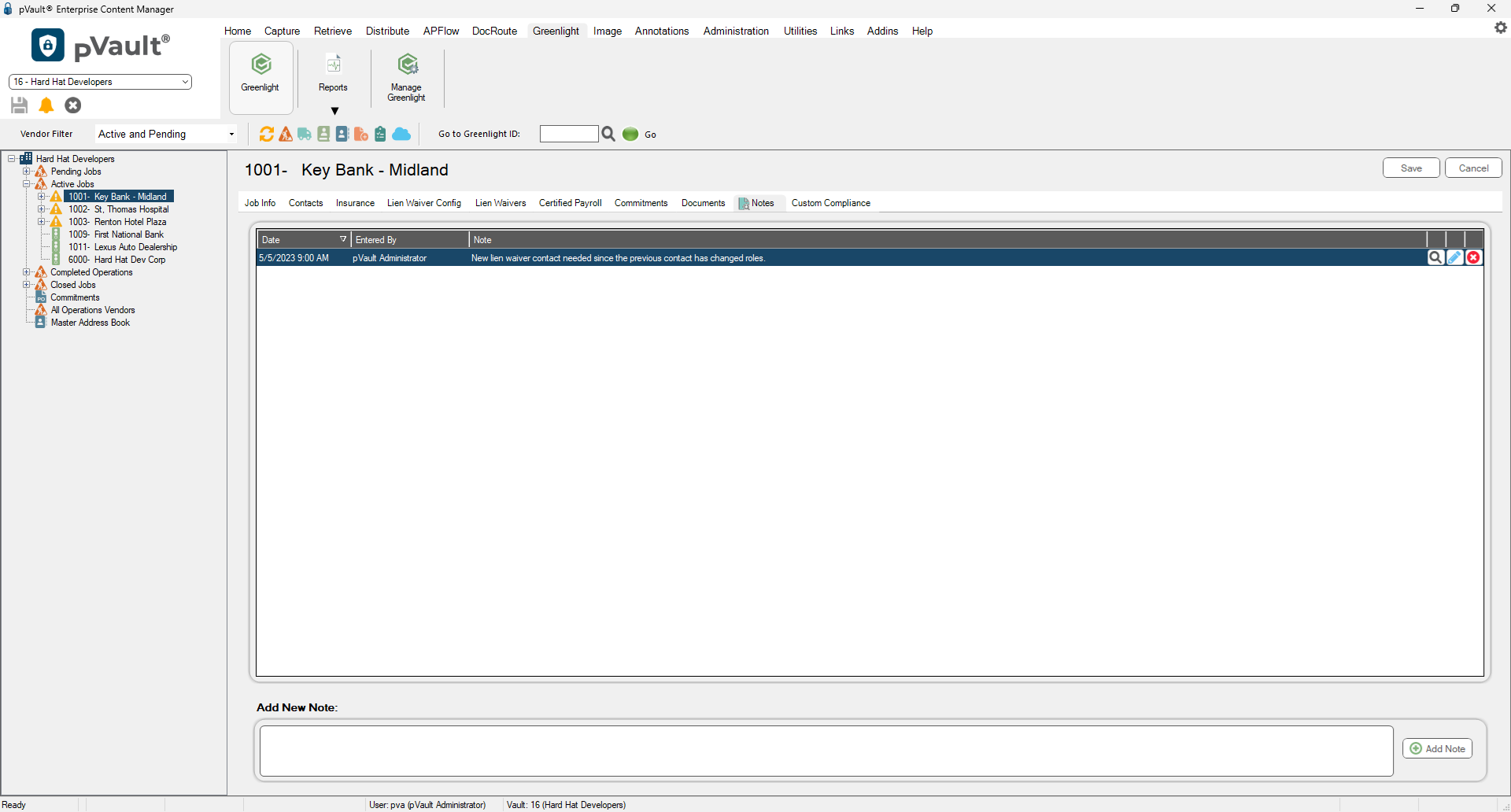Switch to the Lien Waivers tab

501,203
